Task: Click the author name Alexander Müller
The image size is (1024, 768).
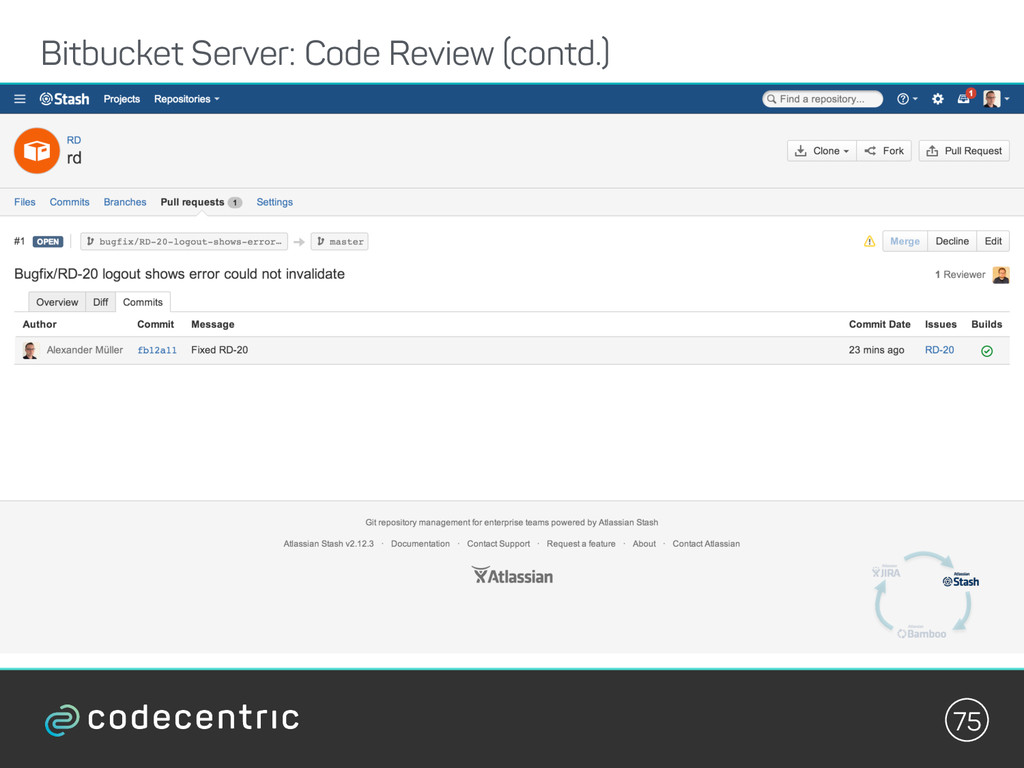Action: click(x=85, y=351)
